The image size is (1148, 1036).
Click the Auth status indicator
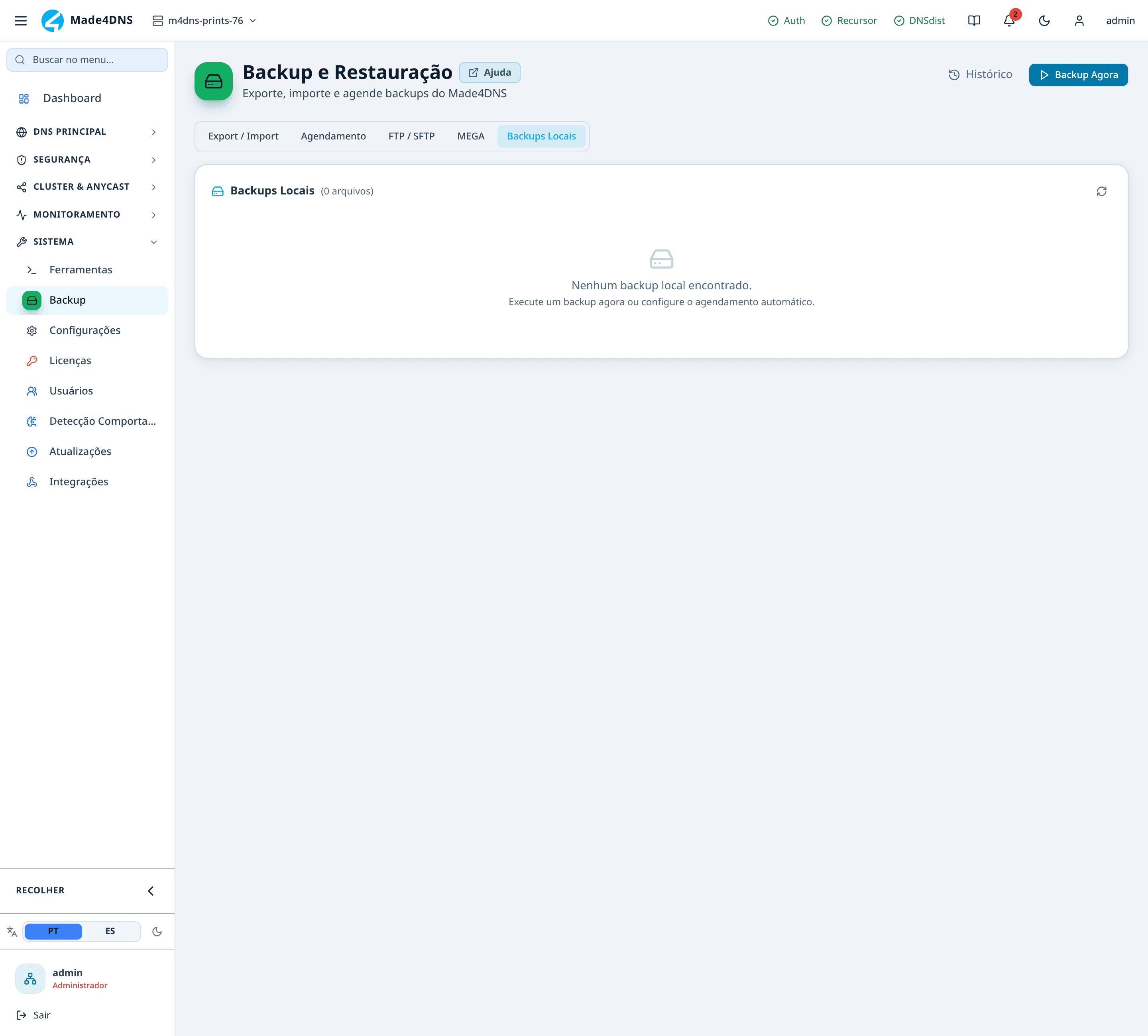[786, 20]
